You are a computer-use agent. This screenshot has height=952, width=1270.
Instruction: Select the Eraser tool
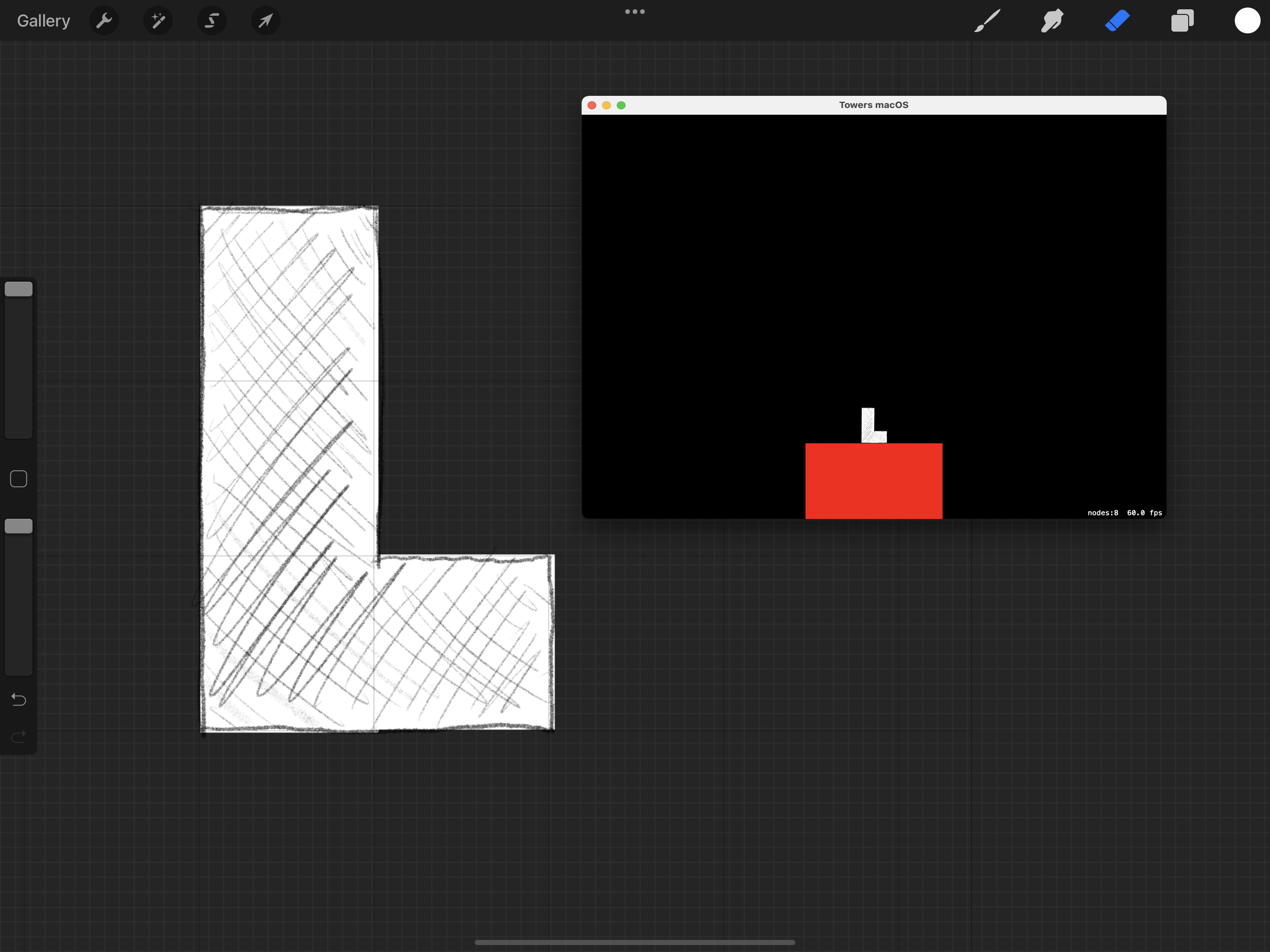coord(1117,20)
